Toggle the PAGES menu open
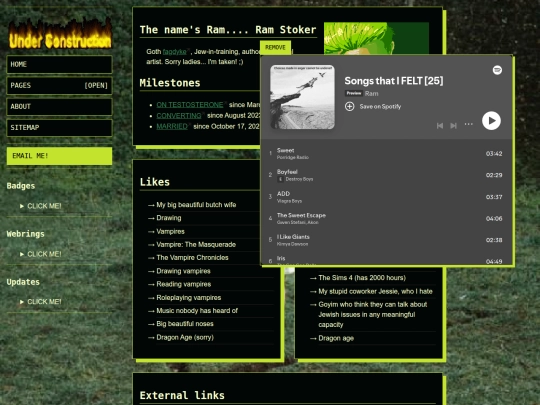 tap(59, 85)
